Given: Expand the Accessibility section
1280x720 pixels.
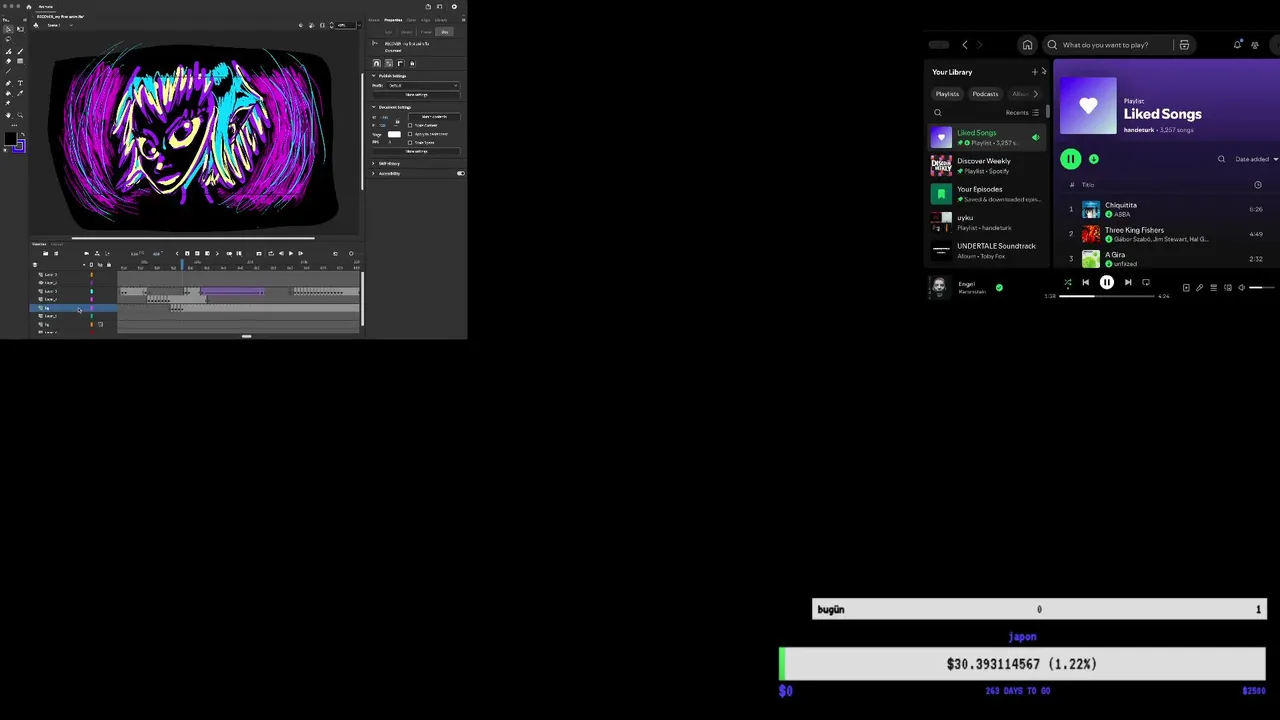Looking at the screenshot, I should [x=373, y=173].
